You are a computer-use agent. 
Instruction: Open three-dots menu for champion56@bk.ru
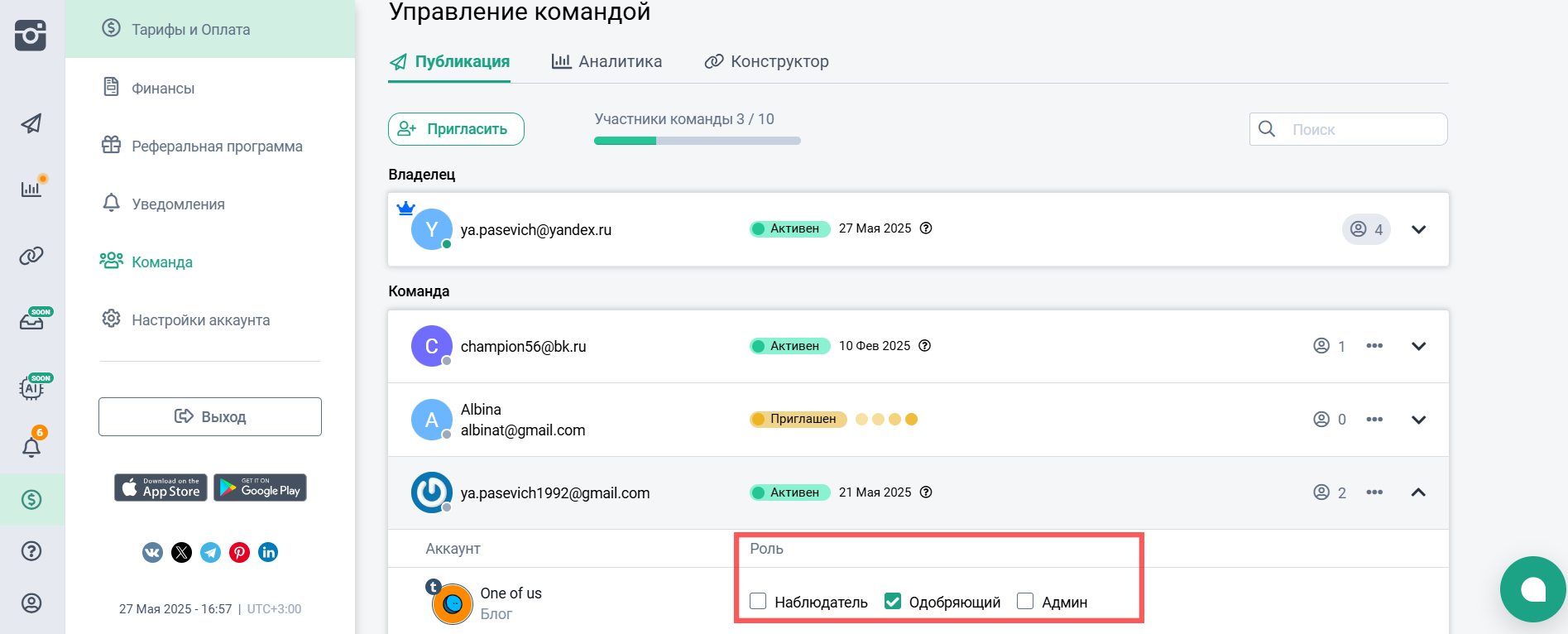coord(1374,346)
